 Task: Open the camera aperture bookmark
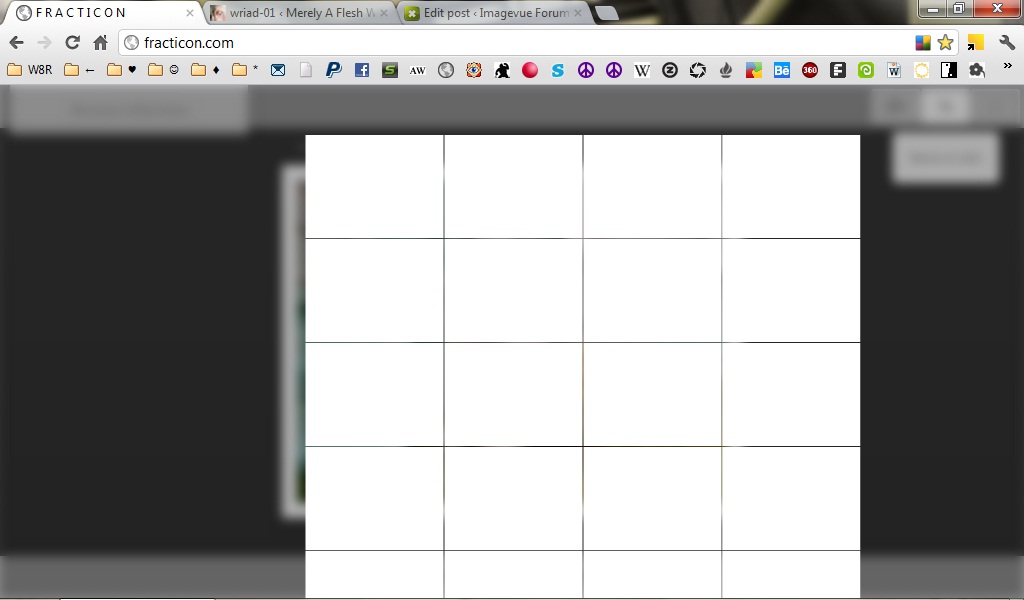pos(698,70)
